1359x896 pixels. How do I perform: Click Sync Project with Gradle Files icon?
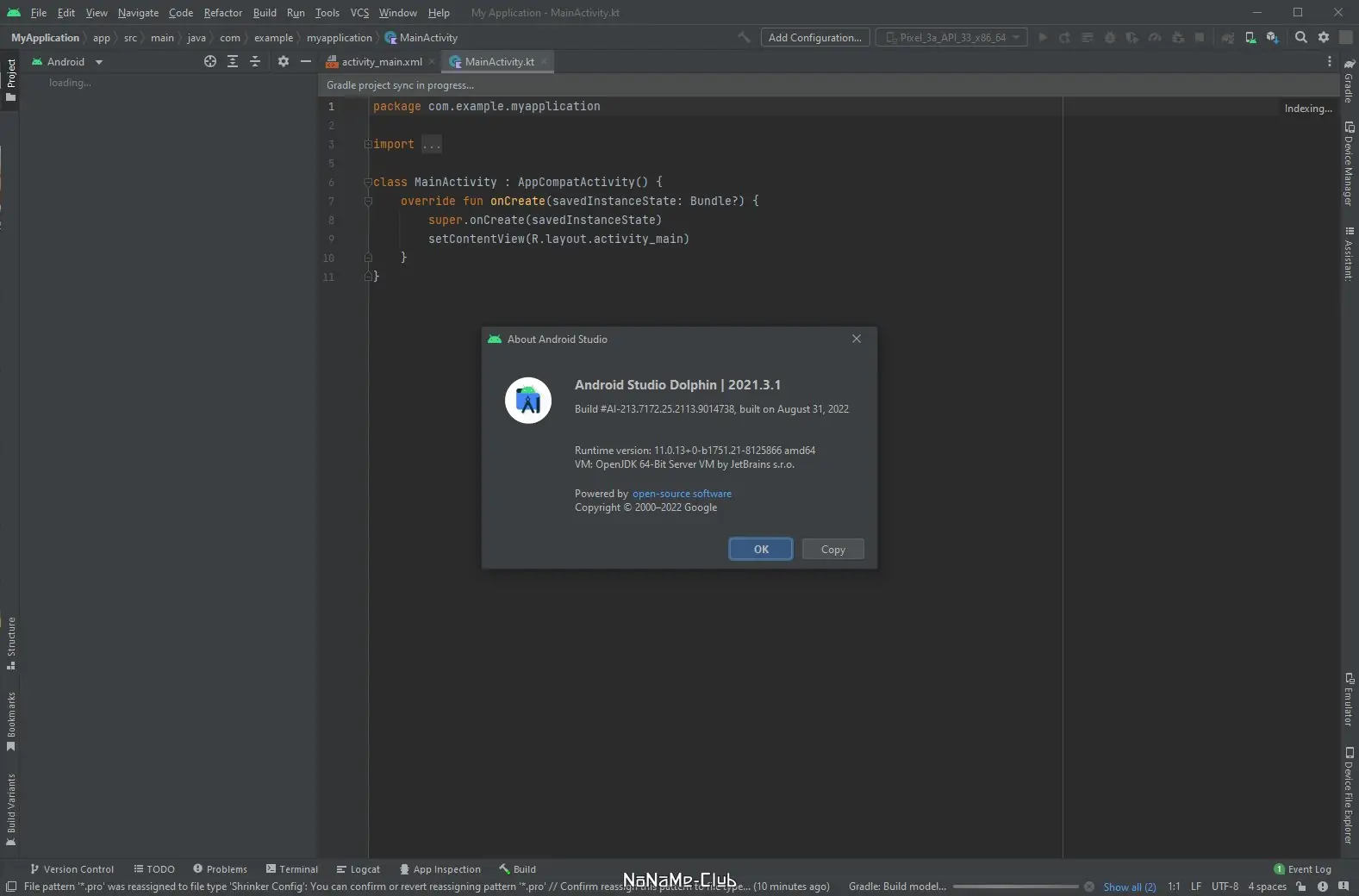click(1228, 37)
